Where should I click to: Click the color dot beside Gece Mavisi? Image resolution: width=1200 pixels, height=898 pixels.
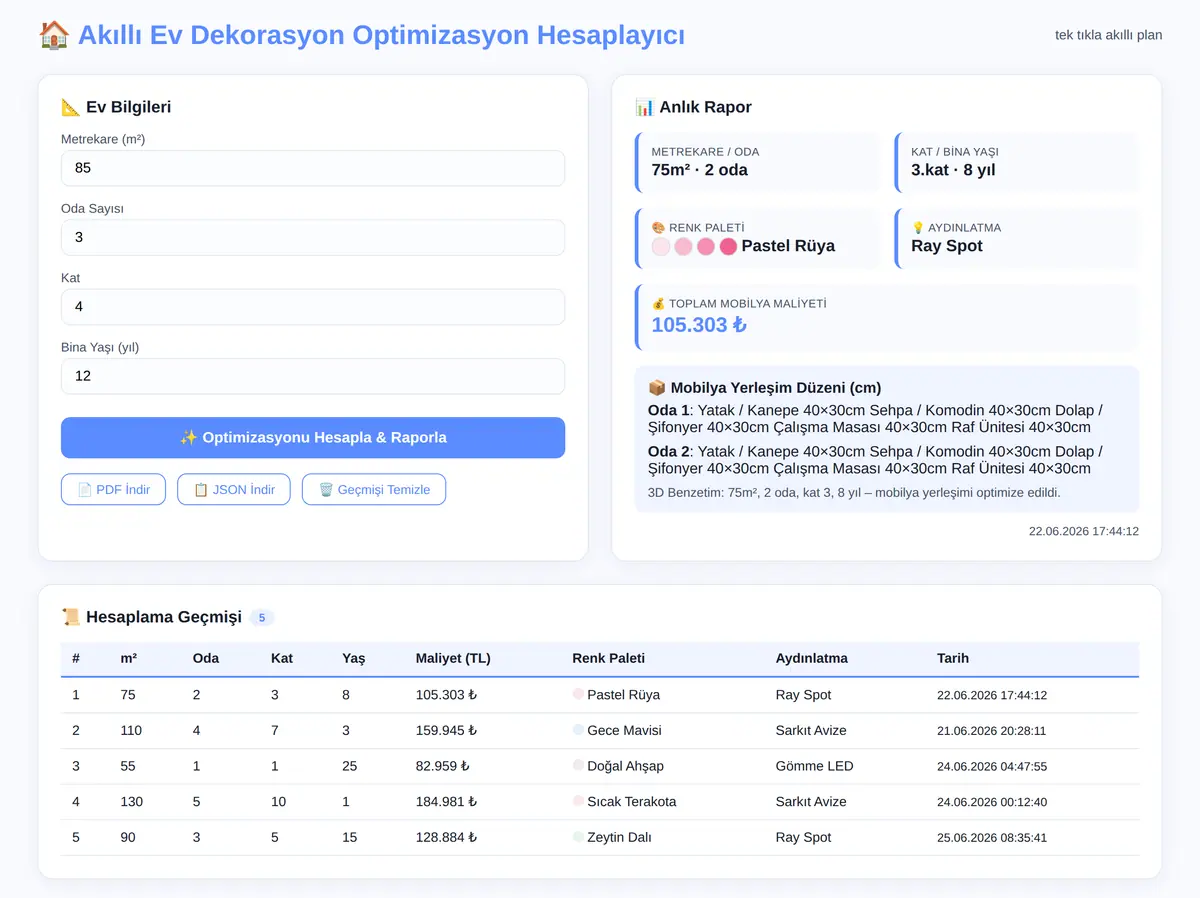(x=578, y=730)
